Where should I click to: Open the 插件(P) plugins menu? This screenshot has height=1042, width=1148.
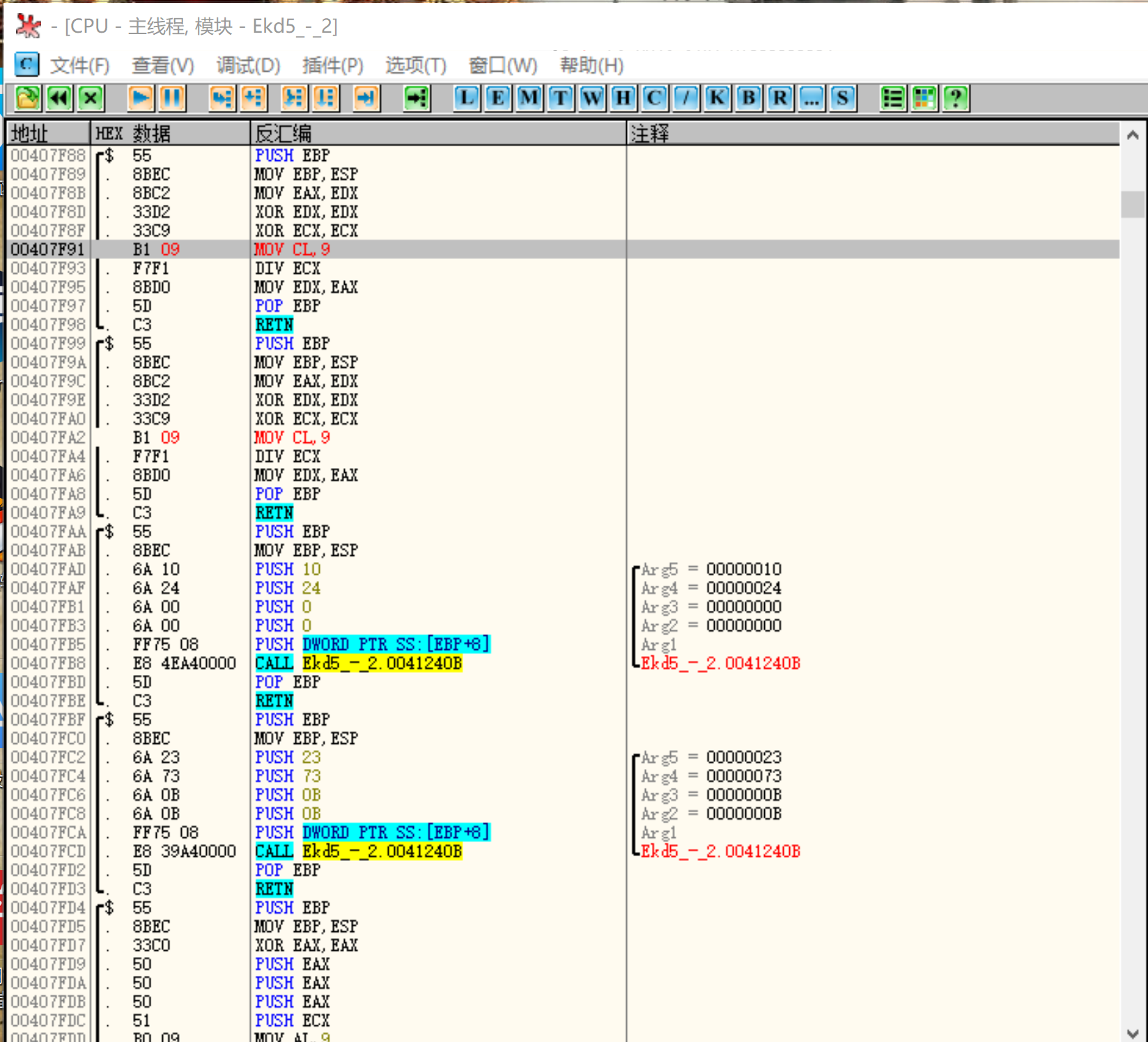(x=332, y=65)
